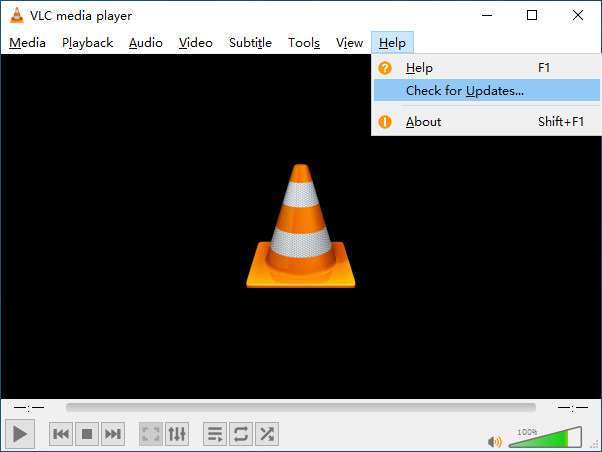Skip to next media track
This screenshot has height=452, width=602.
tap(113, 434)
